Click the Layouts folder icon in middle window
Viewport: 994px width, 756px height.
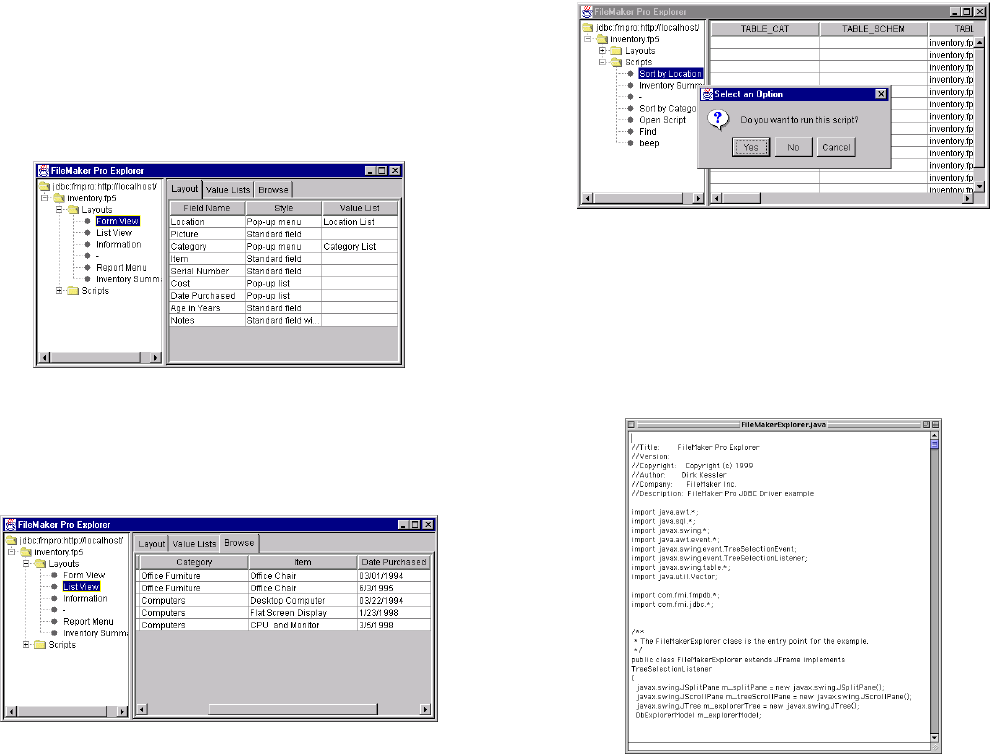(73, 209)
